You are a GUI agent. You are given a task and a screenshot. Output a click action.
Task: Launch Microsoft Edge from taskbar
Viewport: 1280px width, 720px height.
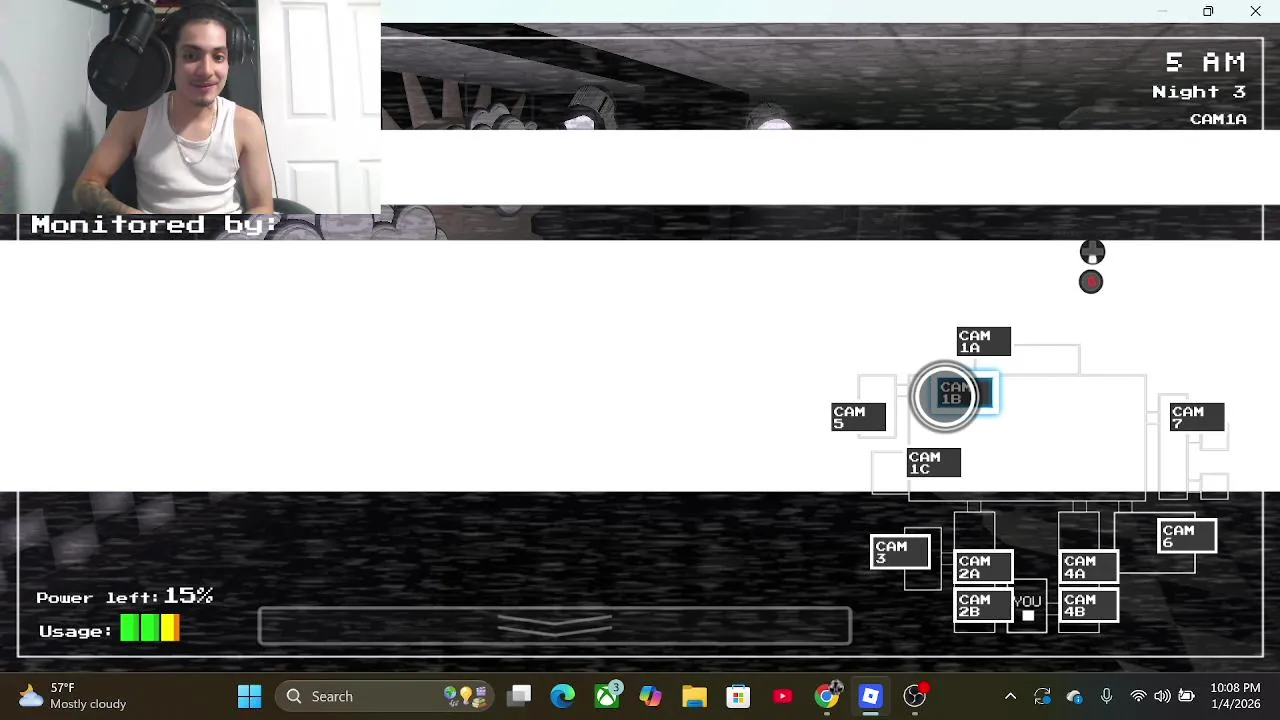[563, 696]
